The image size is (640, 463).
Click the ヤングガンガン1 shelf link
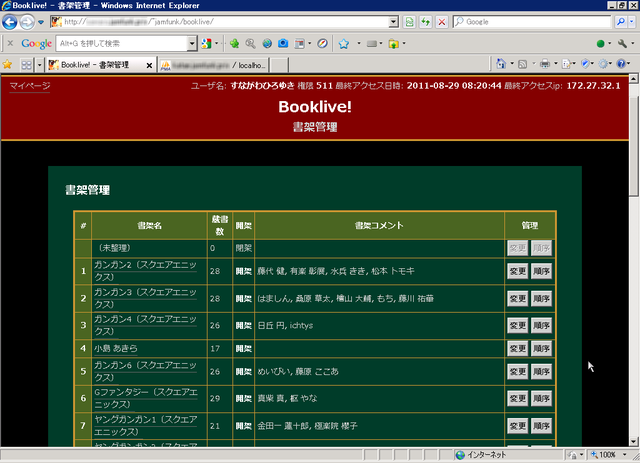146,426
